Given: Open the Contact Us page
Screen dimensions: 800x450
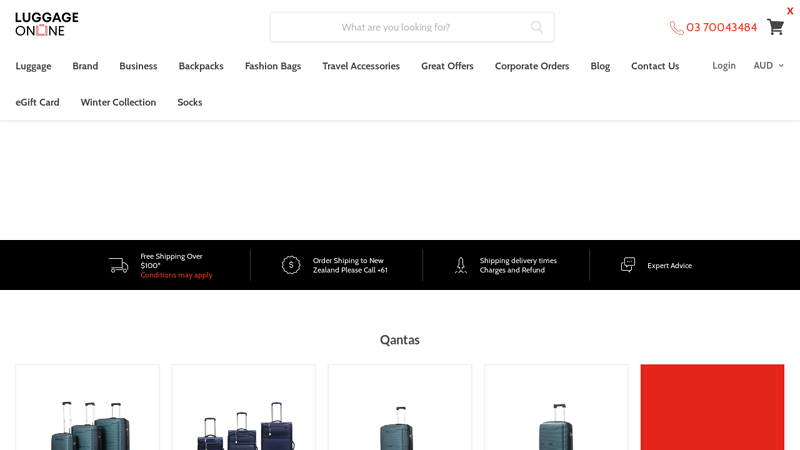Looking at the screenshot, I should 655,66.
